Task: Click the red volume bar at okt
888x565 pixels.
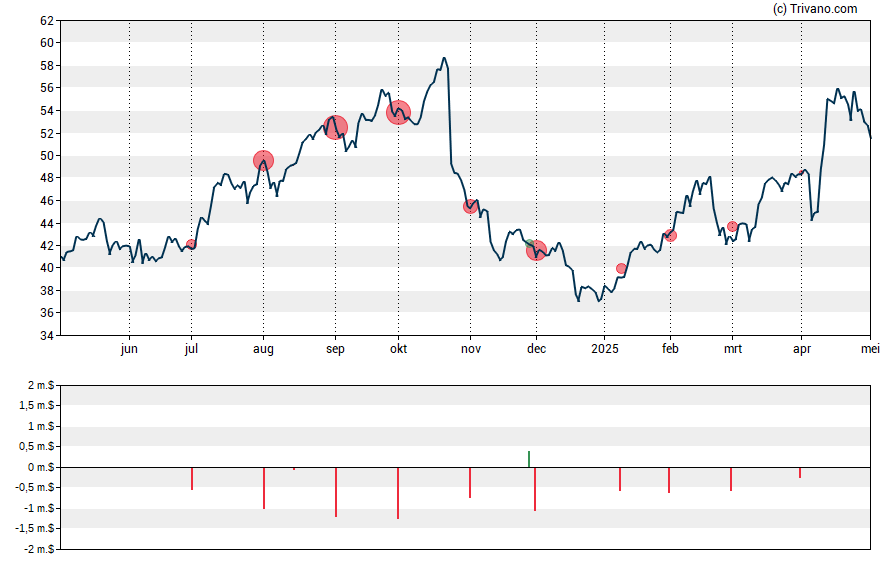Action: pyautogui.click(x=398, y=493)
